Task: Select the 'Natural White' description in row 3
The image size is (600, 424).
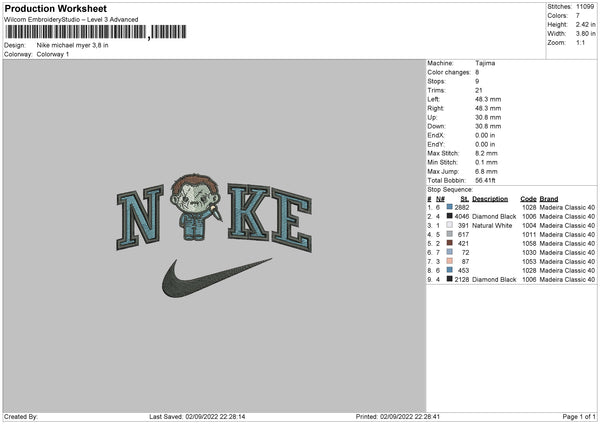Action: pos(492,225)
